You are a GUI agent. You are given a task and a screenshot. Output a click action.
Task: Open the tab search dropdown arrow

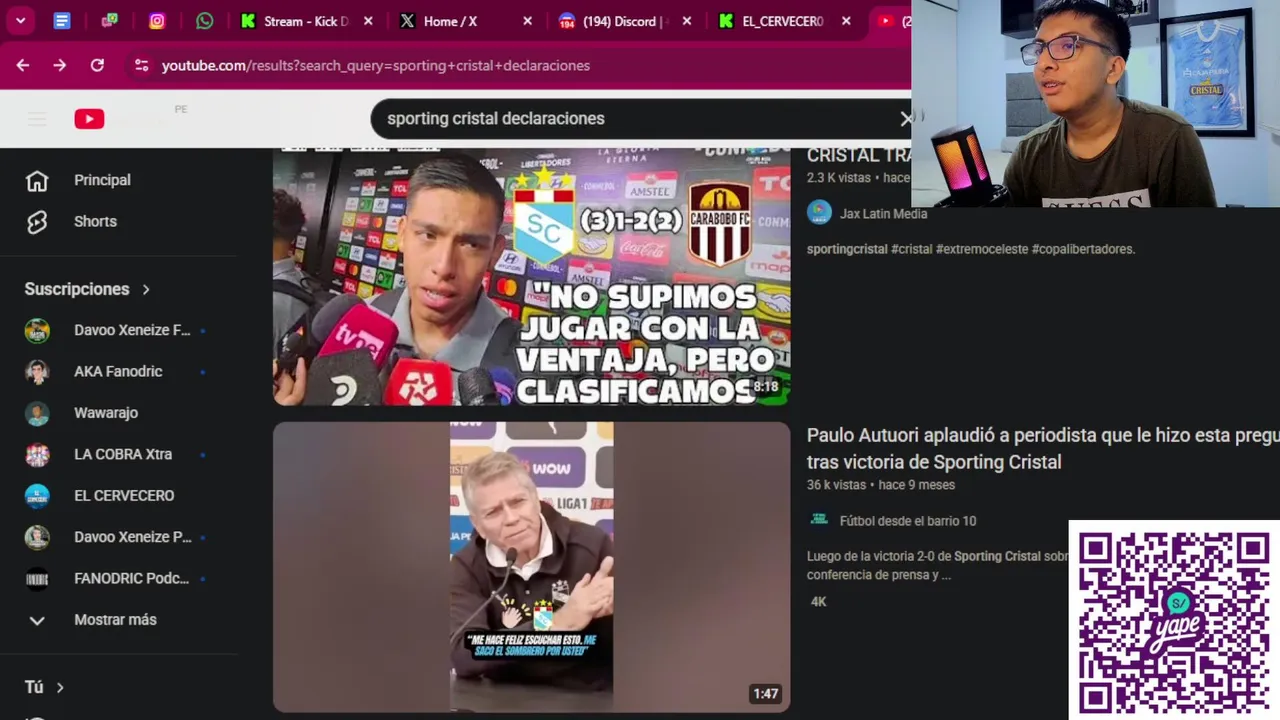click(x=20, y=21)
